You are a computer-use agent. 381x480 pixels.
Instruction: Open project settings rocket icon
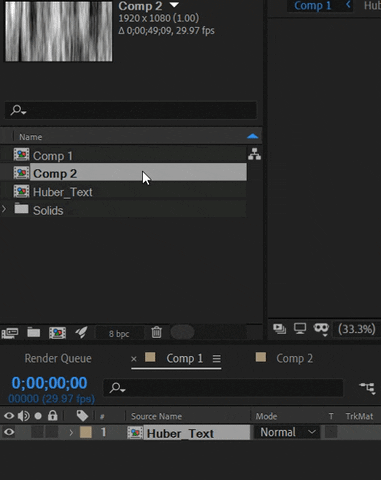(81, 332)
